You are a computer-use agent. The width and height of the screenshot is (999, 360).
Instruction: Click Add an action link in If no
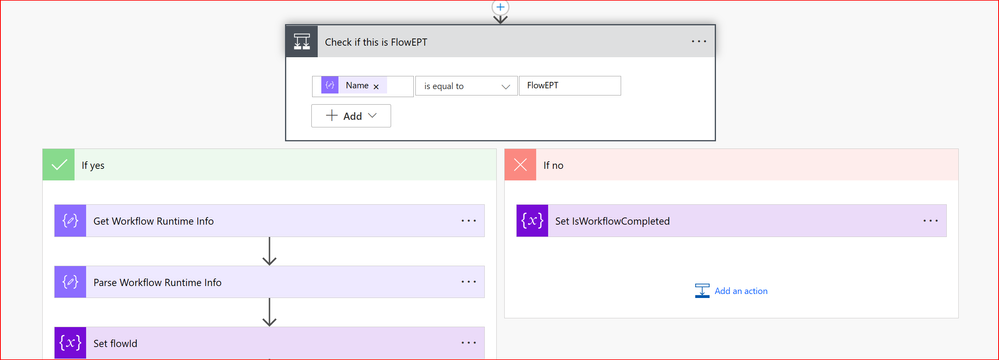pyautogui.click(x=741, y=291)
